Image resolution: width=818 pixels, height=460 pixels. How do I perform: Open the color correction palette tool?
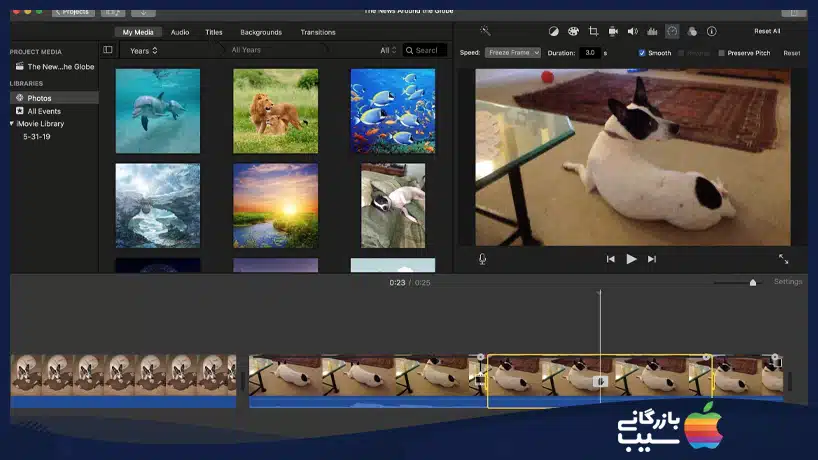click(573, 32)
